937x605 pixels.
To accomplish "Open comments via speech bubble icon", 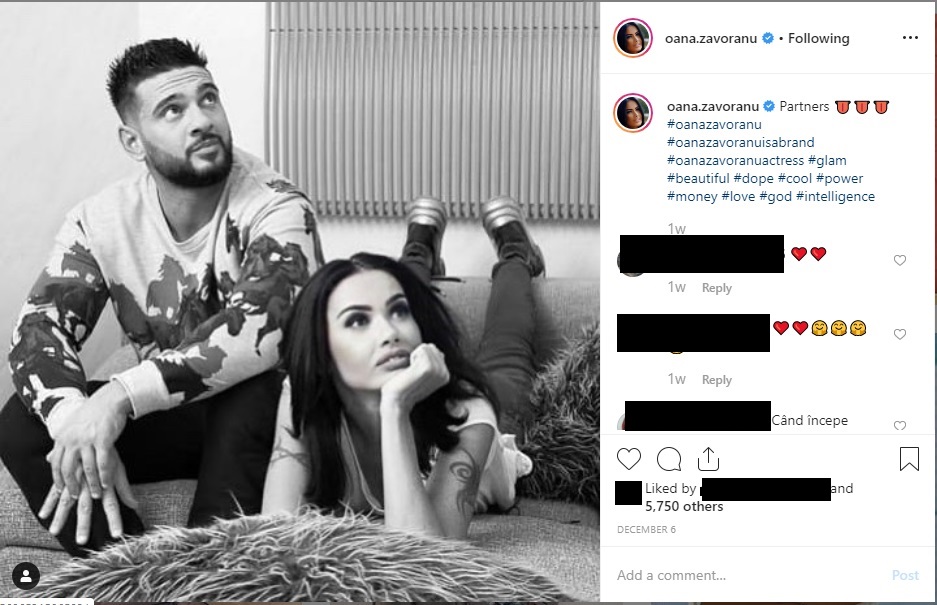I will (669, 459).
